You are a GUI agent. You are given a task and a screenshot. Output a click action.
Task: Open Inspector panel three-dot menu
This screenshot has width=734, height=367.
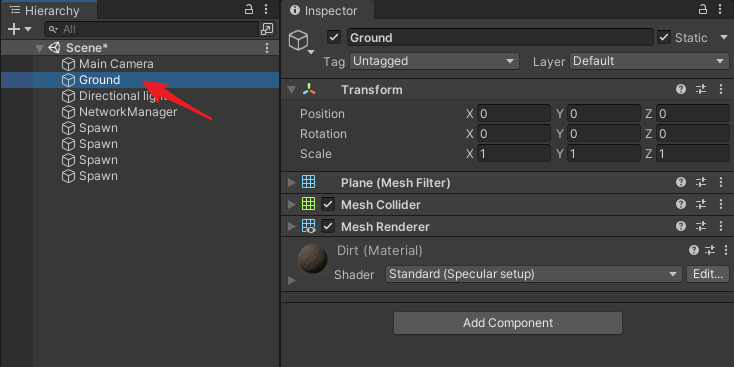(x=721, y=9)
